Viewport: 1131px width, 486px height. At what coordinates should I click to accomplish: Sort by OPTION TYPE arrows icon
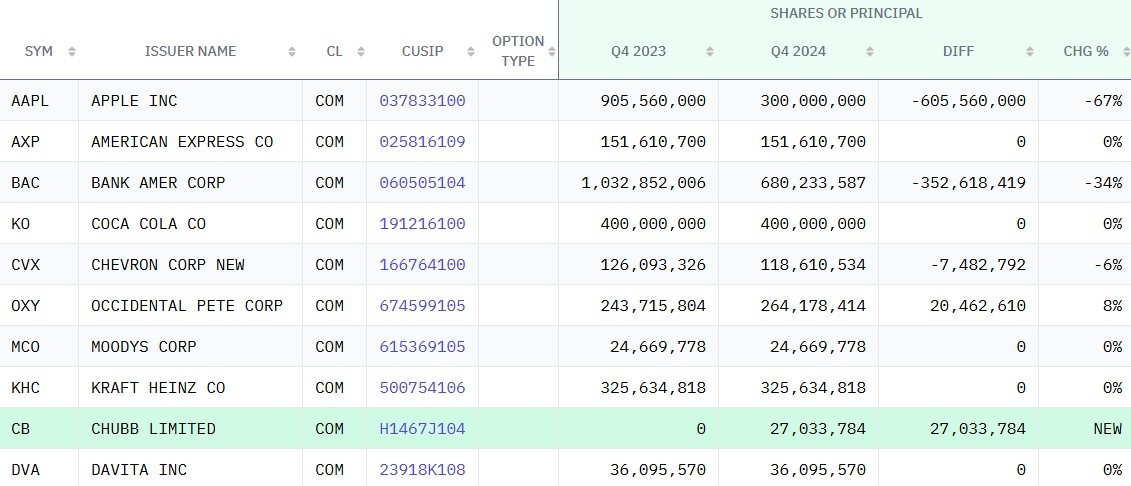(552, 52)
